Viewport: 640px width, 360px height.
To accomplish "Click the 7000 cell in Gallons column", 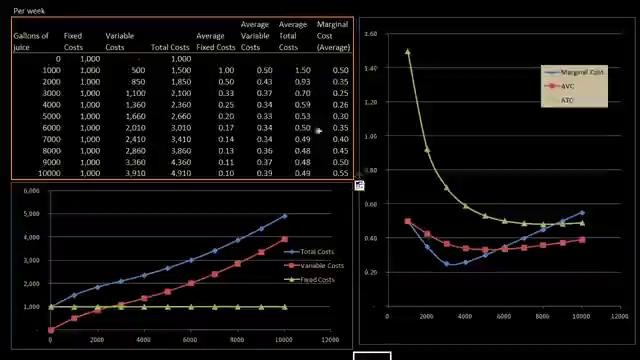I will point(51,139).
